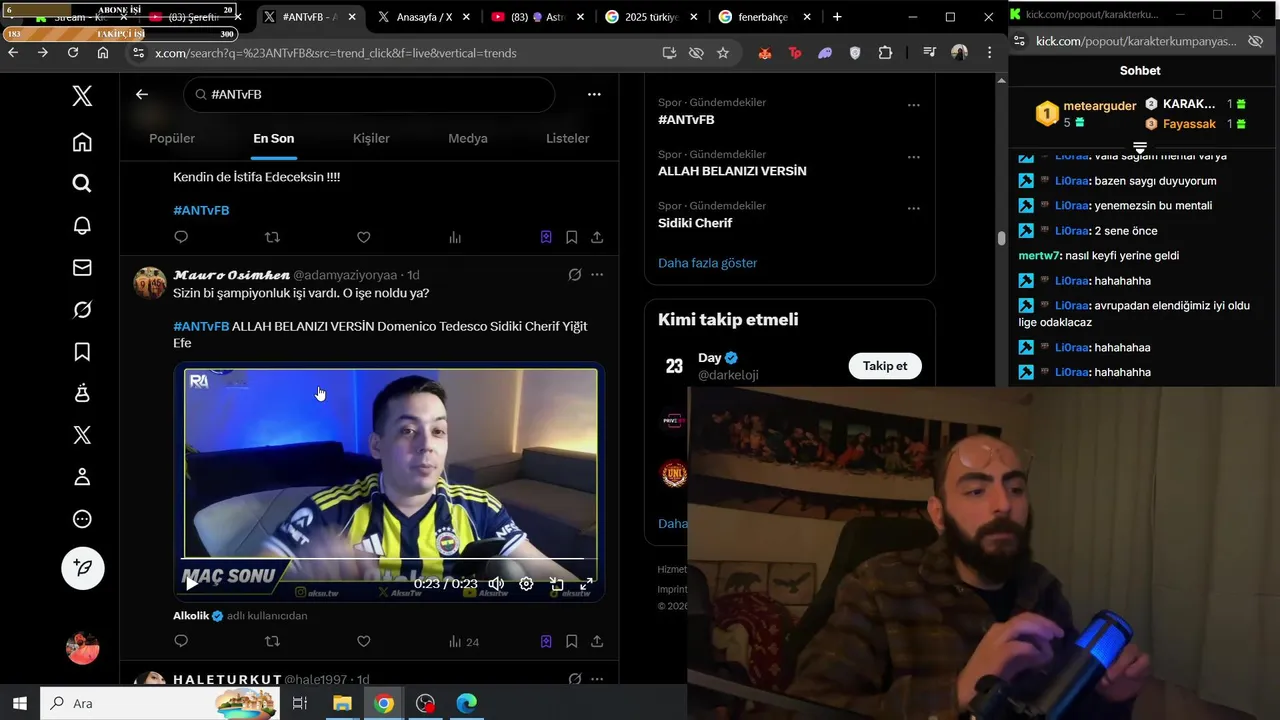Click the compose post button
The image size is (1280, 720).
point(83,568)
